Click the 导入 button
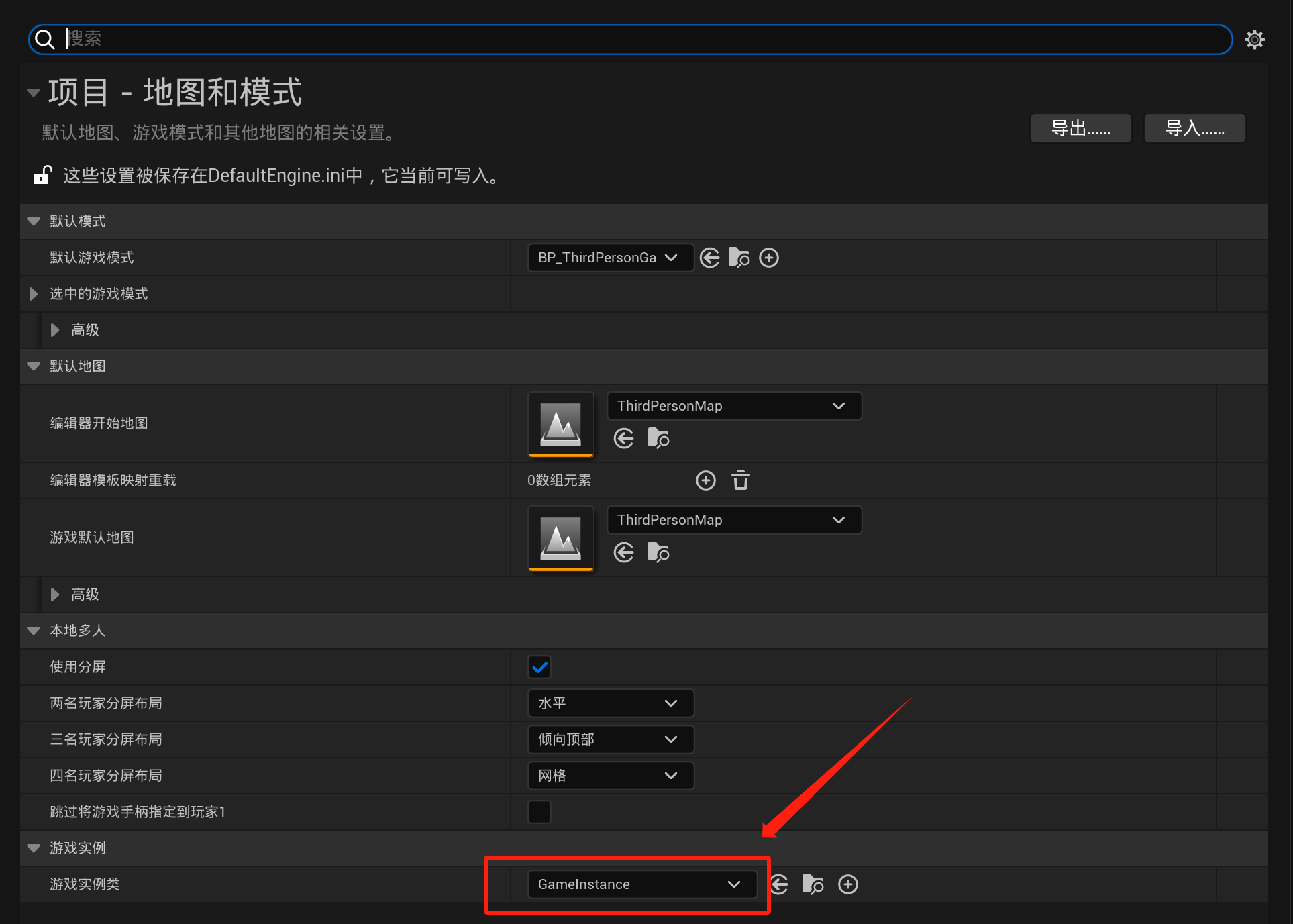 click(1194, 128)
